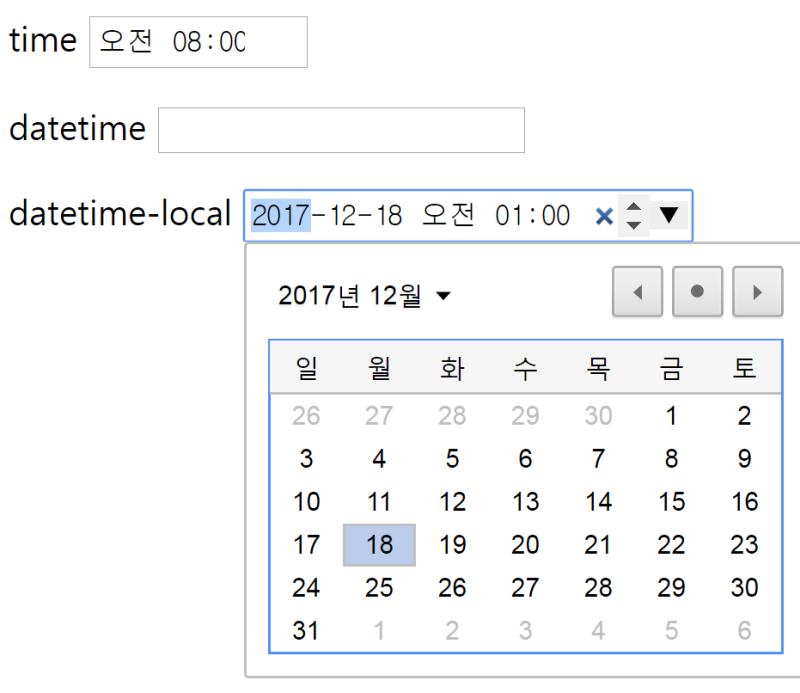Select the highlighted date 18

(x=379, y=545)
